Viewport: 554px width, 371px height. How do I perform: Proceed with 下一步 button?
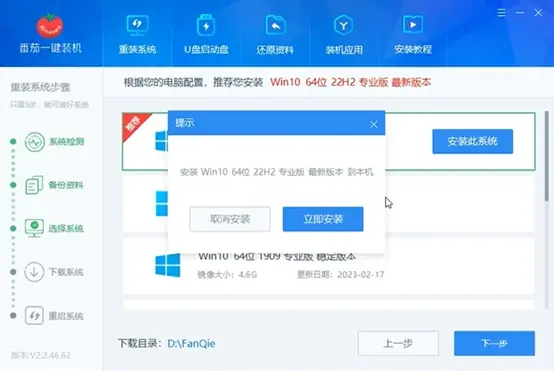coord(494,343)
